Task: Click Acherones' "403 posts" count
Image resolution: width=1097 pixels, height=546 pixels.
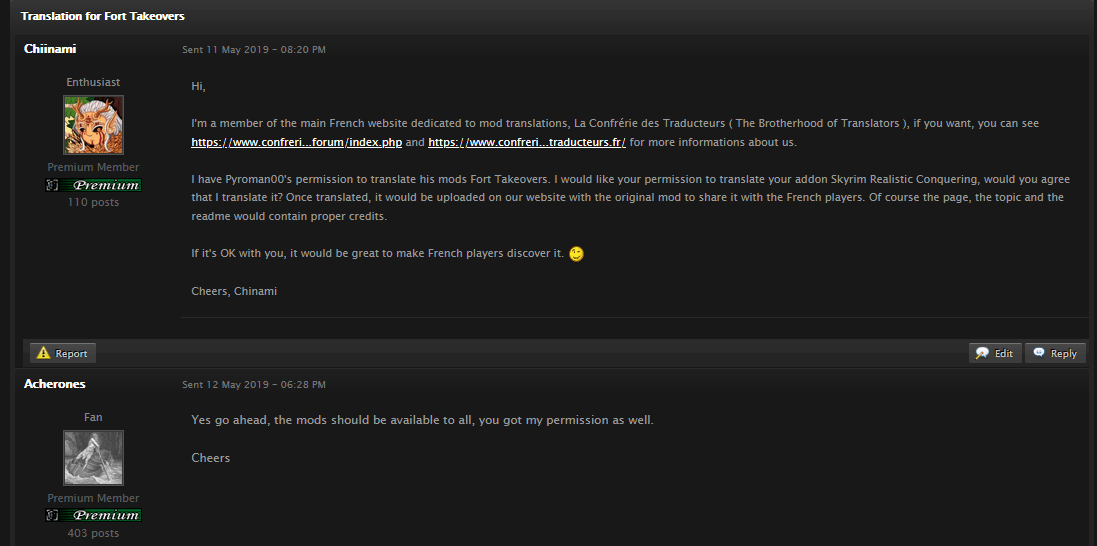Action: (93, 533)
